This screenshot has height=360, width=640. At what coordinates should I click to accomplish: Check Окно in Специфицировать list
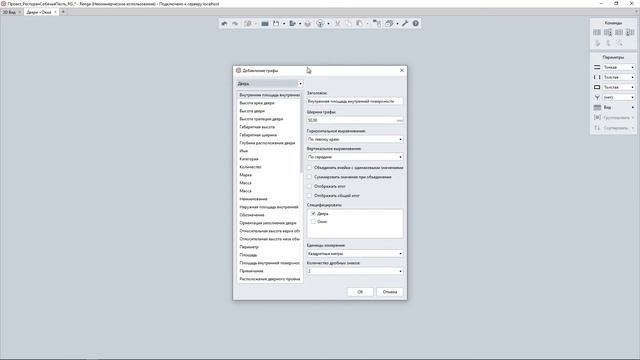point(313,222)
